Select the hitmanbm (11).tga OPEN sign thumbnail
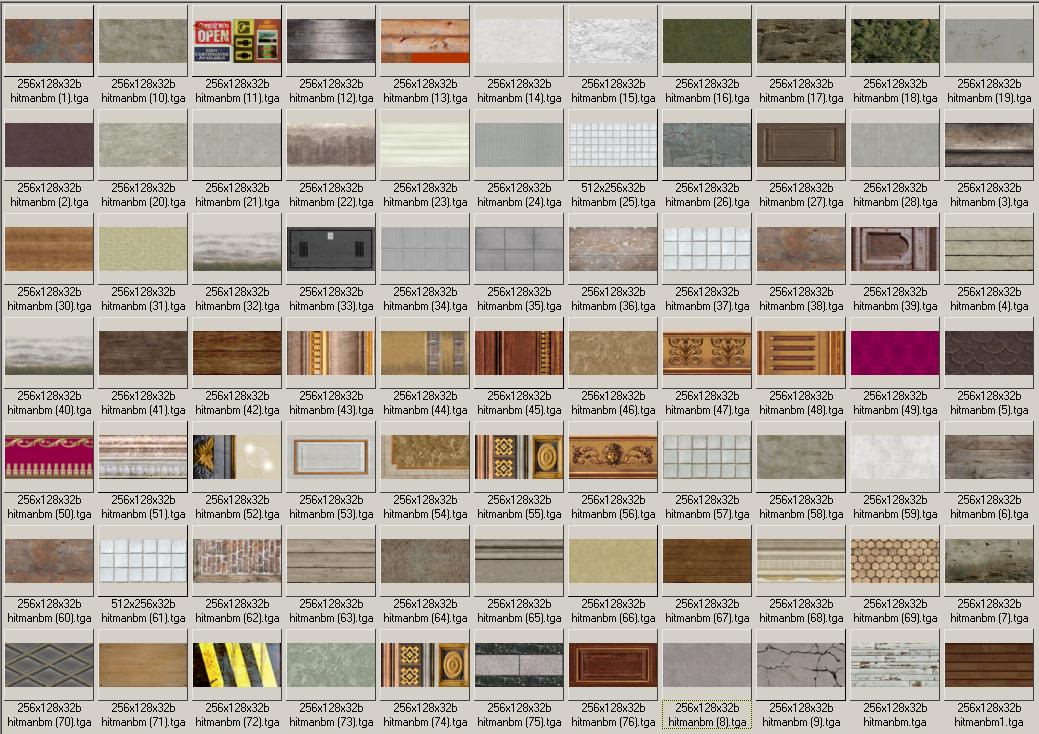This screenshot has height=734, width=1039. pyautogui.click(x=237, y=41)
